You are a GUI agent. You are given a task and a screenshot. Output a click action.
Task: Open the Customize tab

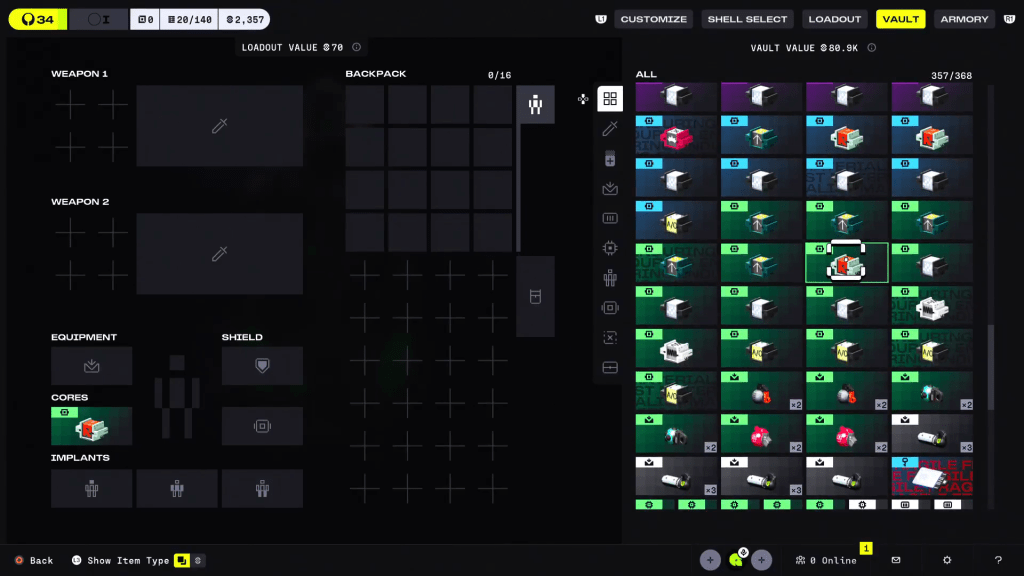(x=653, y=19)
